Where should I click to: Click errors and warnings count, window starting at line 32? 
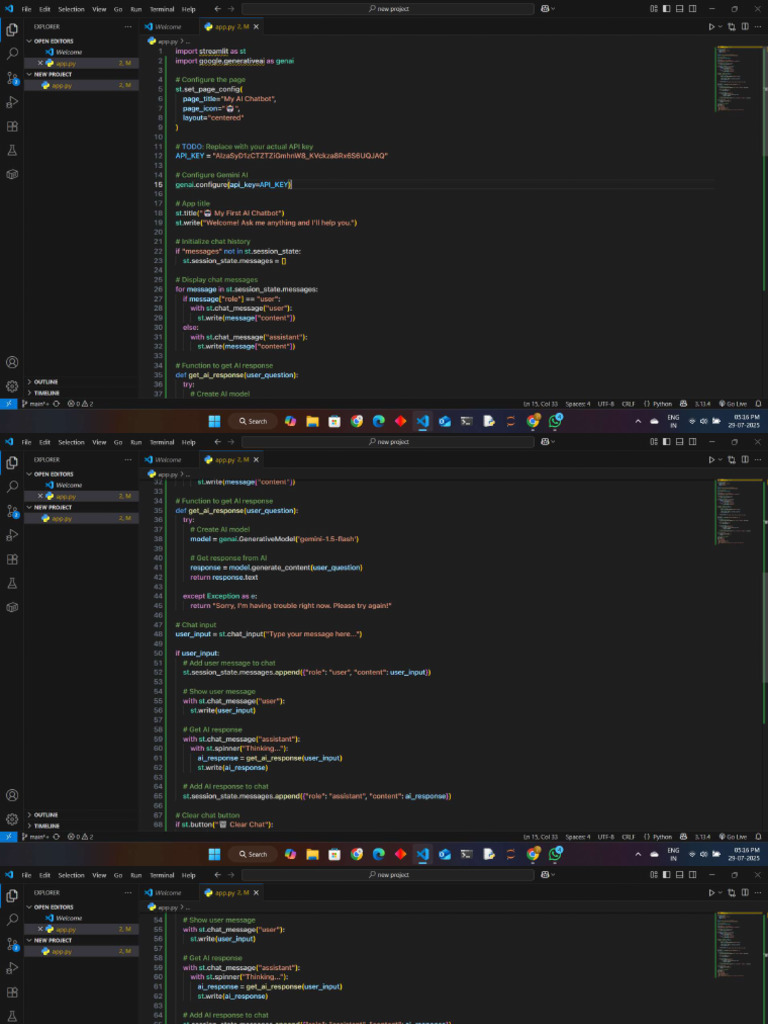(x=80, y=837)
